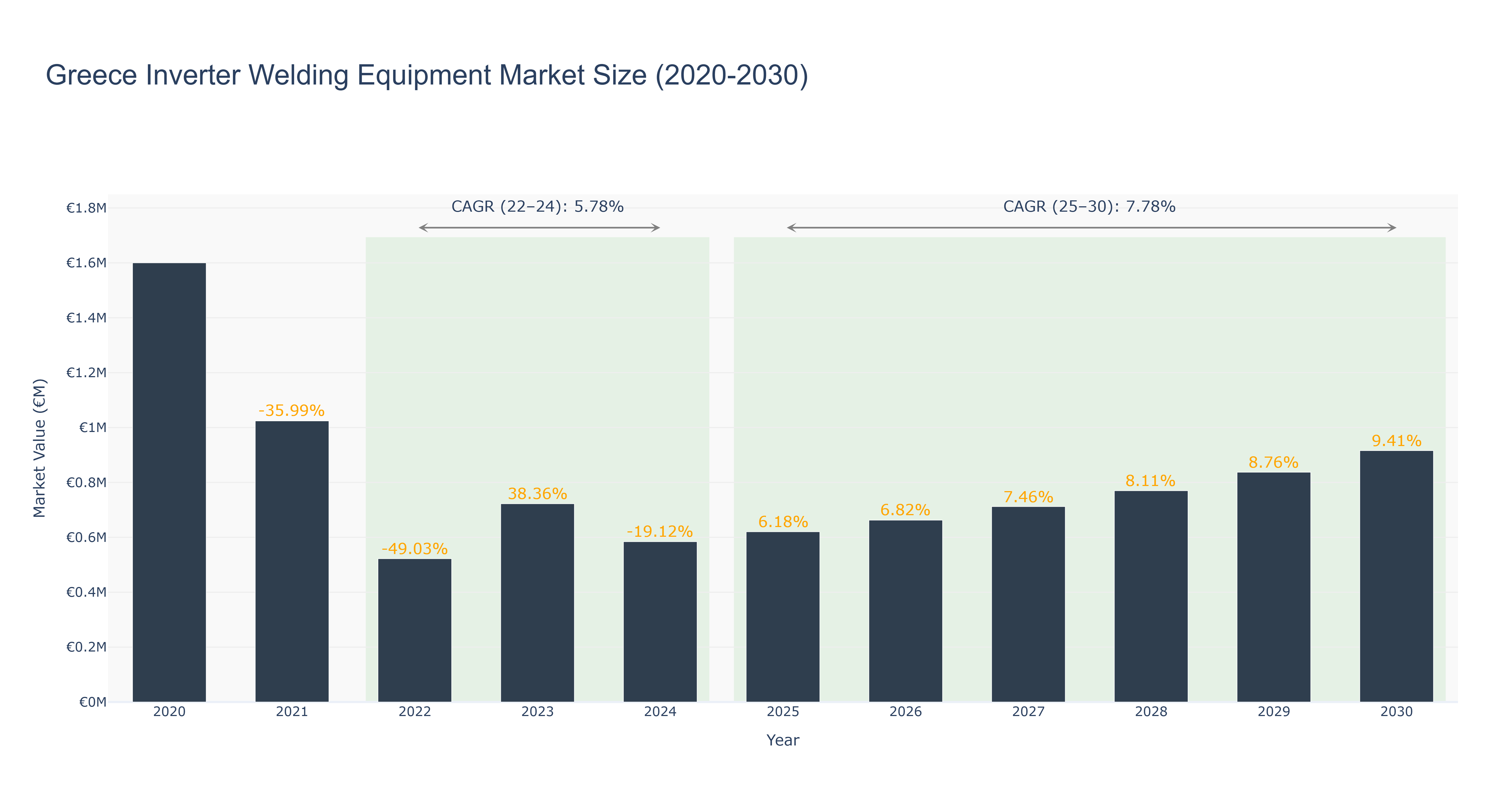Image resolution: width=1512 pixels, height=810 pixels.
Task: Click the 2023 x-axis label
Action: [537, 712]
